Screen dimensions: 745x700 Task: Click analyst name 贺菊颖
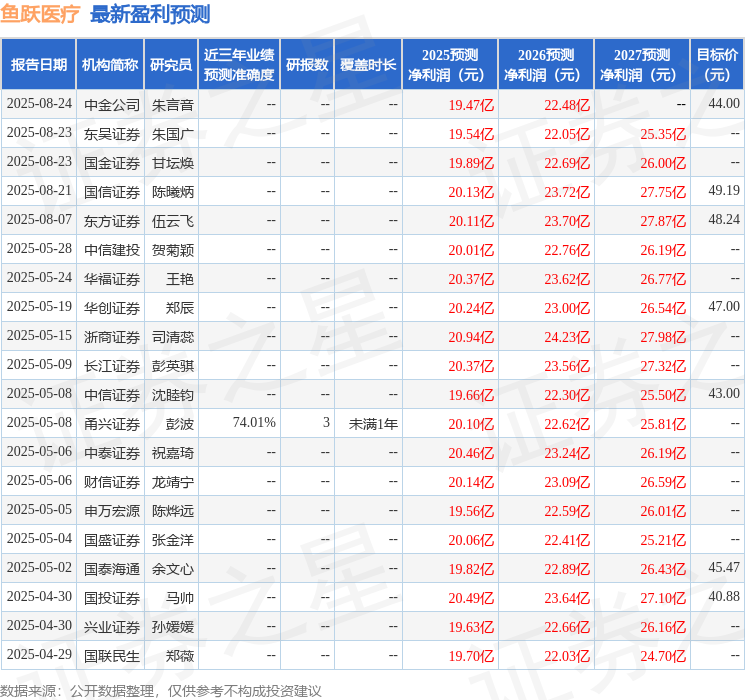pos(173,250)
